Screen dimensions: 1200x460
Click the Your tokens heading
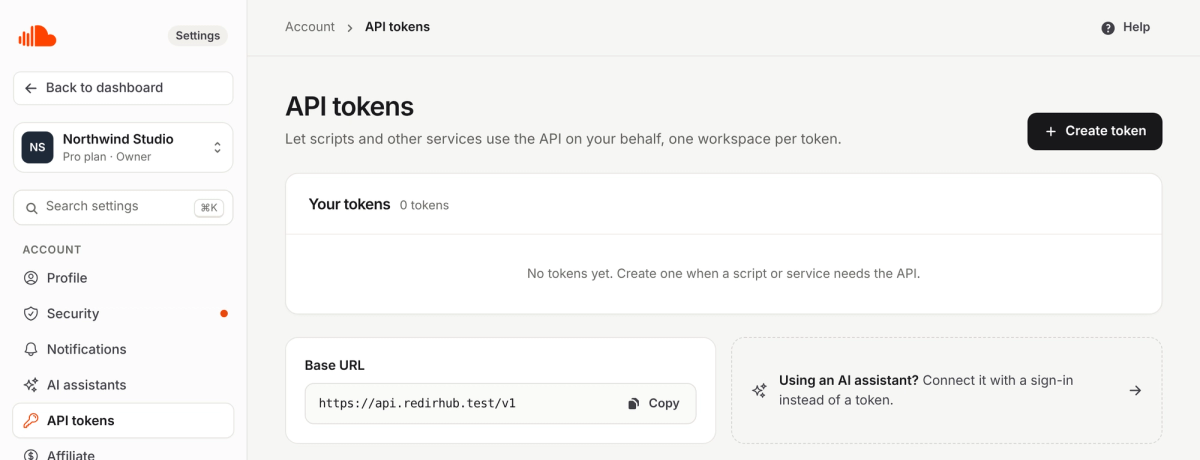coord(350,204)
